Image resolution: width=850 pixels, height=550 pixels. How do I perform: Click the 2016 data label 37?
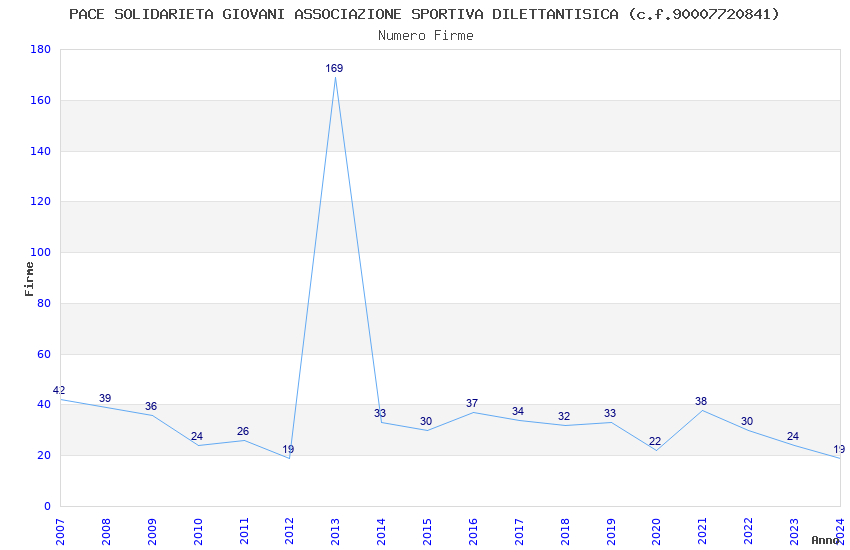[472, 403]
